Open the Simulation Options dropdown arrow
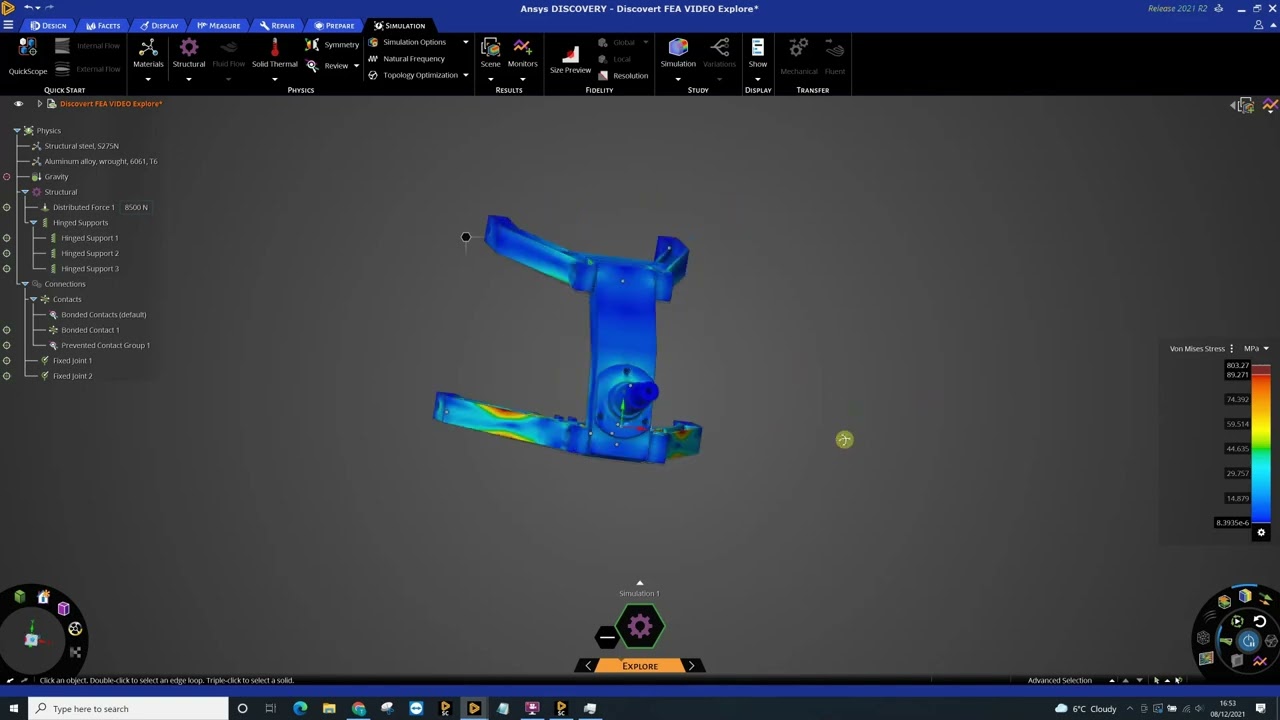 pos(465,43)
